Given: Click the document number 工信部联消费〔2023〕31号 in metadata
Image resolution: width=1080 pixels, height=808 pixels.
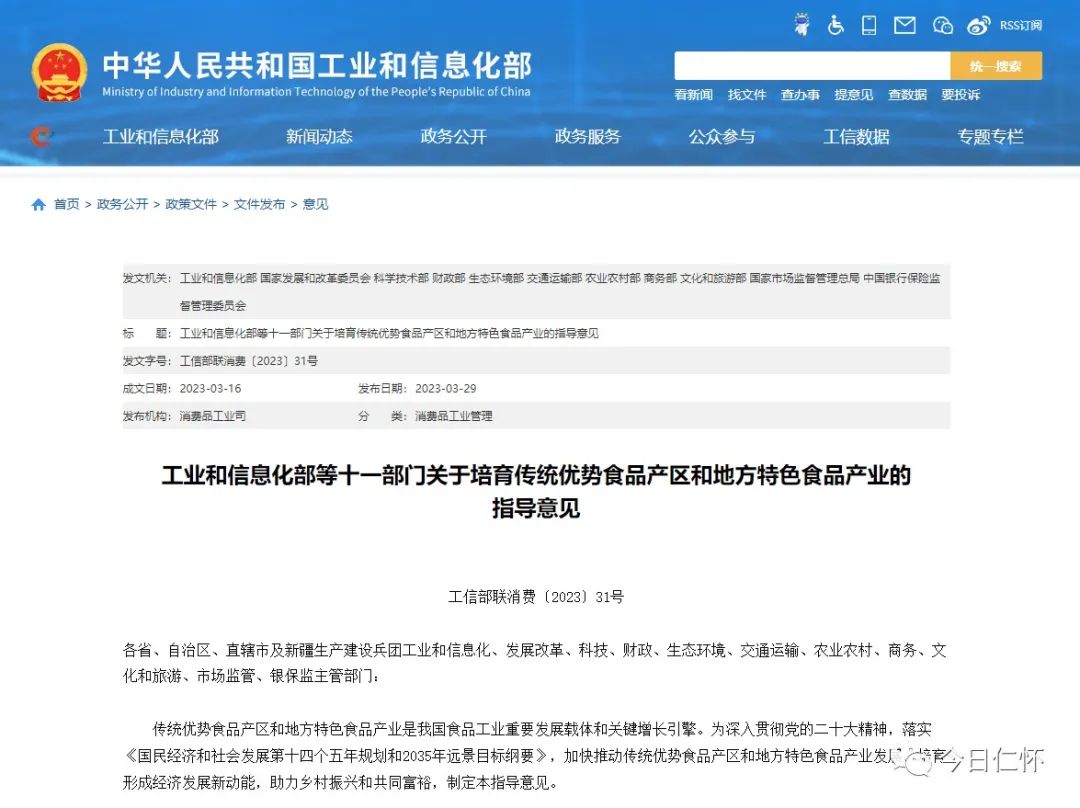Looking at the screenshot, I should click(249, 361).
